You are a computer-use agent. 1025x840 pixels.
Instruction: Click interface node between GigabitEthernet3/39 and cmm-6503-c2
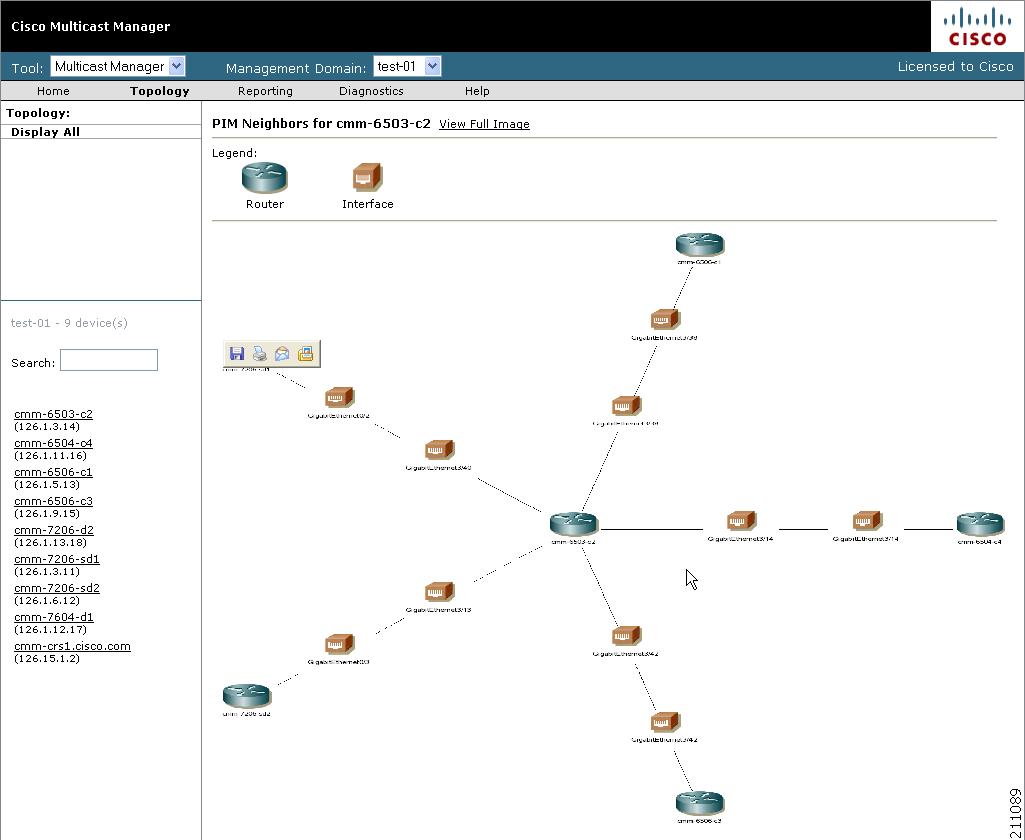coord(626,406)
